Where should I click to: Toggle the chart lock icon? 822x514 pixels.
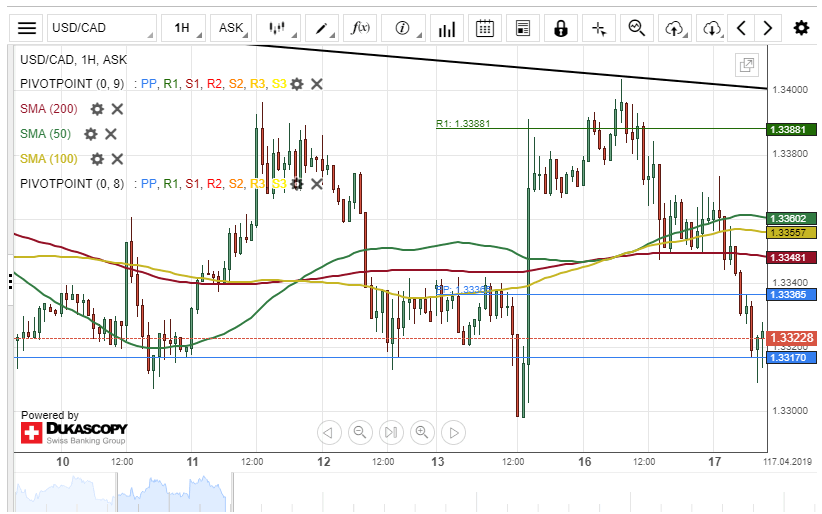tap(561, 28)
